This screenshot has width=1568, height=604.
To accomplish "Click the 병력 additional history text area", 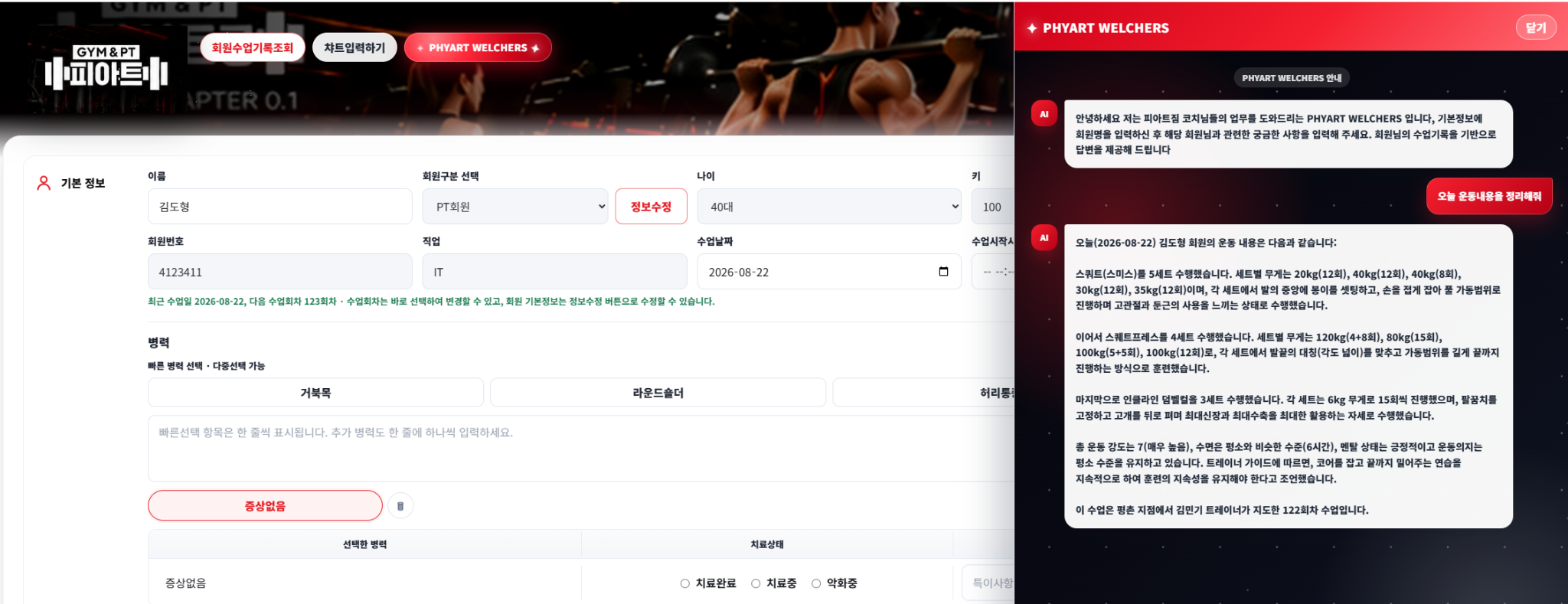I will (580, 449).
